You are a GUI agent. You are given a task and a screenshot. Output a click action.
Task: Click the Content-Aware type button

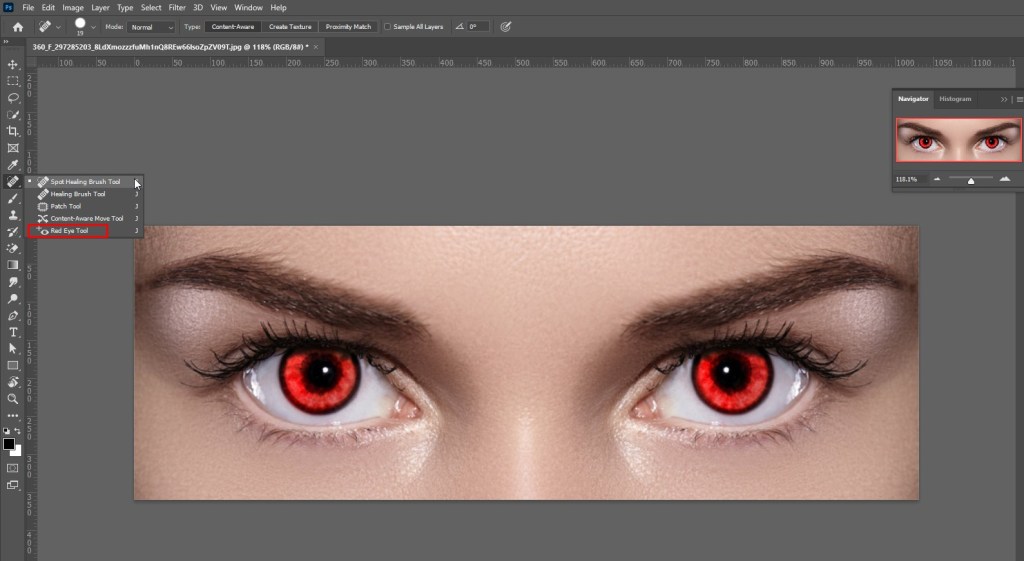click(233, 27)
